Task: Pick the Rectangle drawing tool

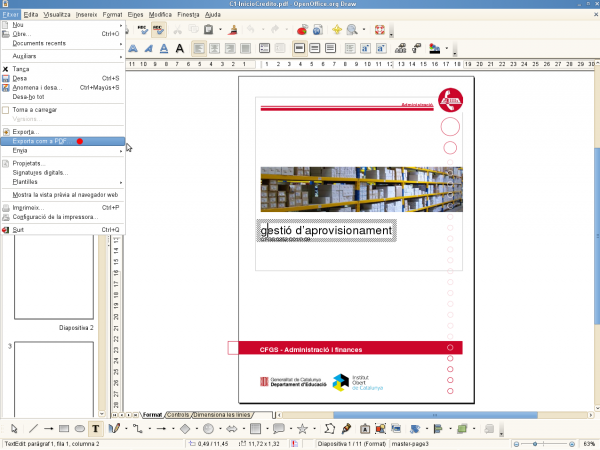Action: [63, 429]
